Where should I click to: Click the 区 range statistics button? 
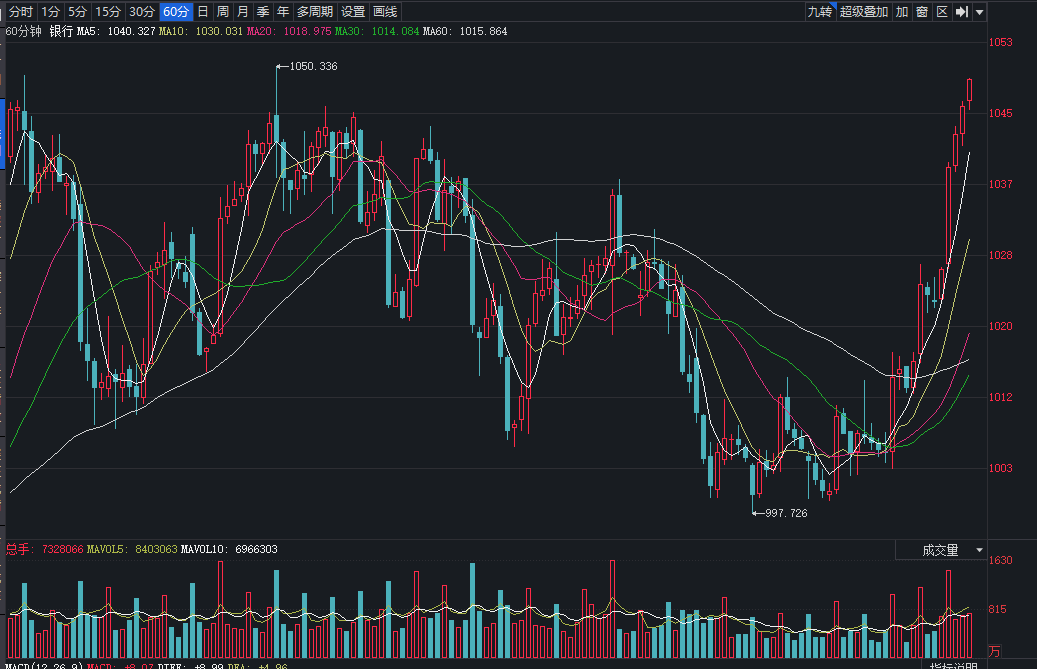click(941, 12)
